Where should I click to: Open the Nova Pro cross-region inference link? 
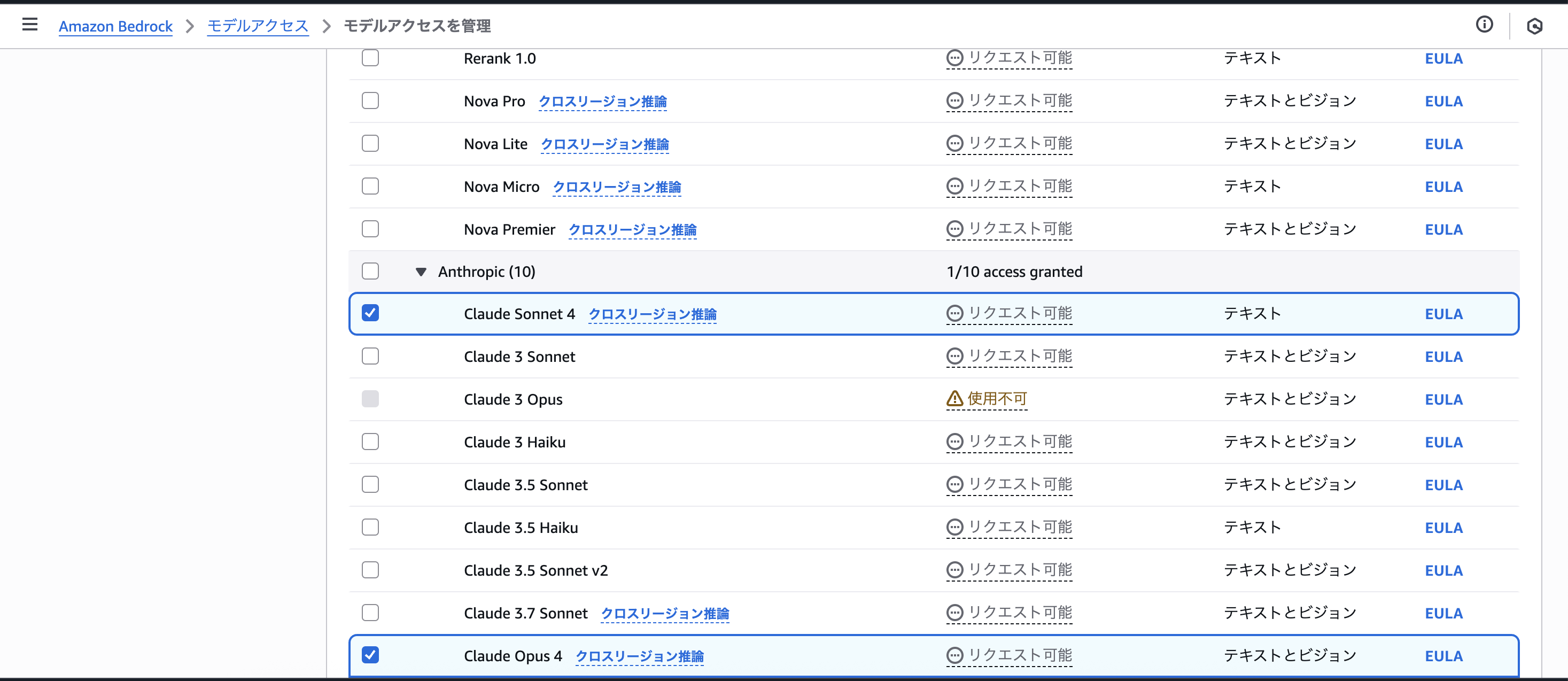pyautogui.click(x=602, y=102)
